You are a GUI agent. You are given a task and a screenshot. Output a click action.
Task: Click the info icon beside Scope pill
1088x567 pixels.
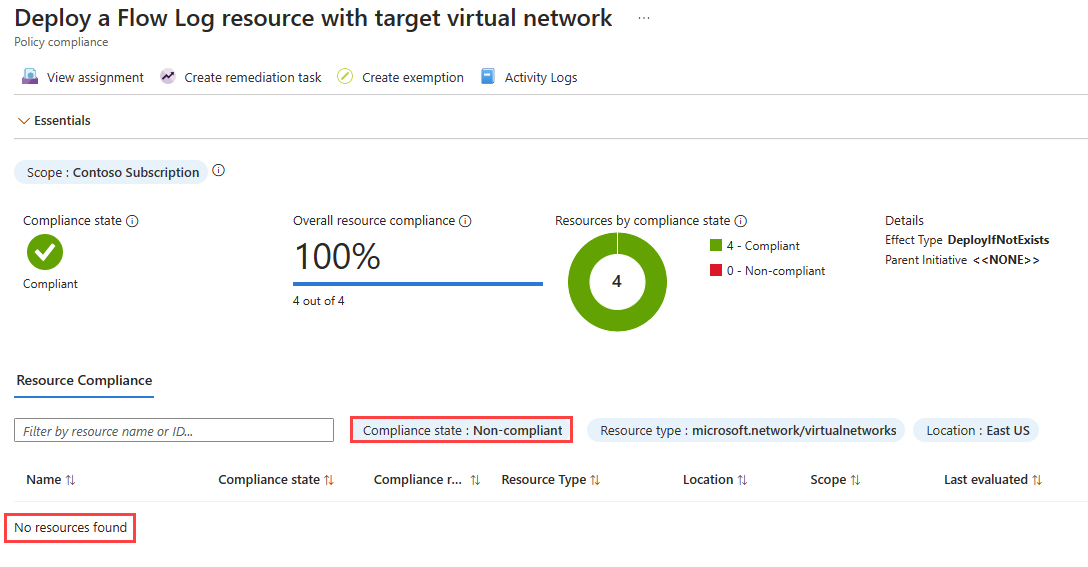219,171
